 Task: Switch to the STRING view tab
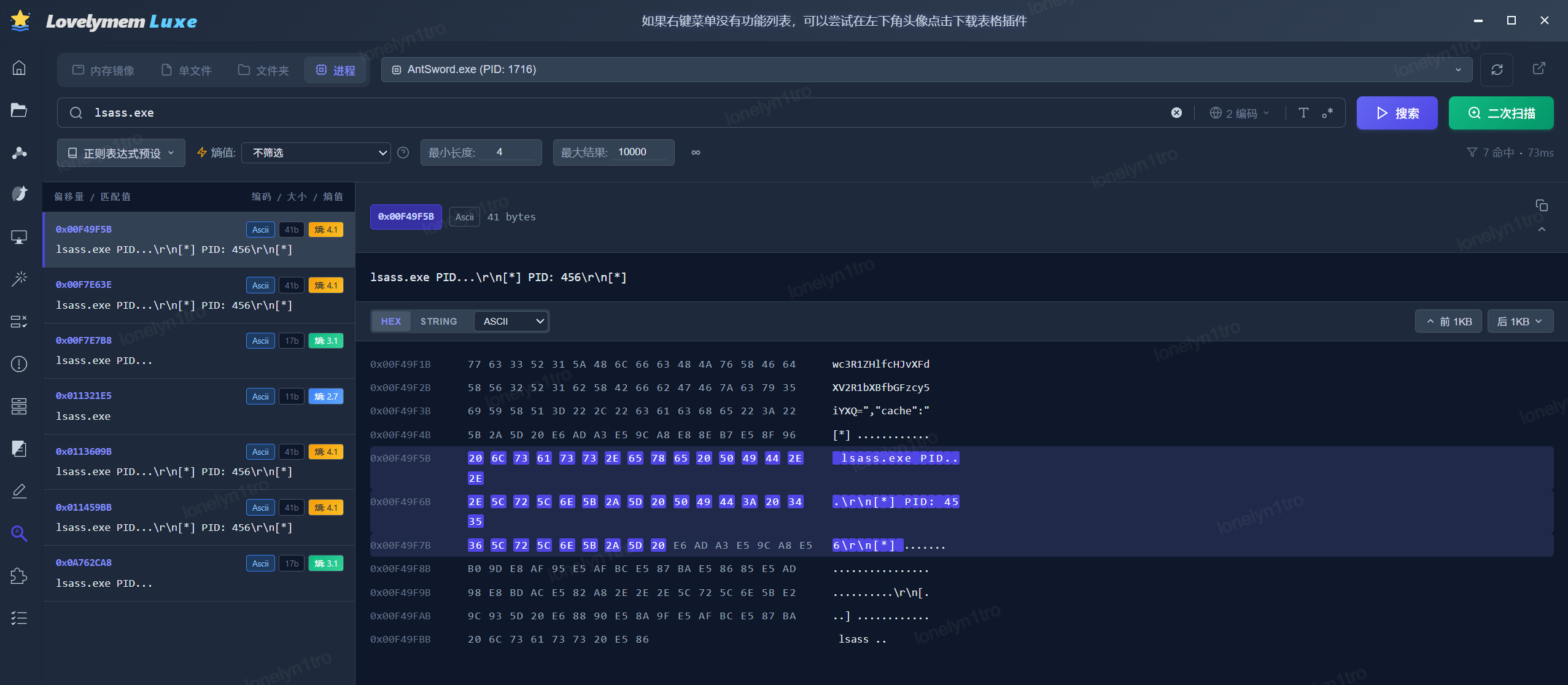point(438,322)
